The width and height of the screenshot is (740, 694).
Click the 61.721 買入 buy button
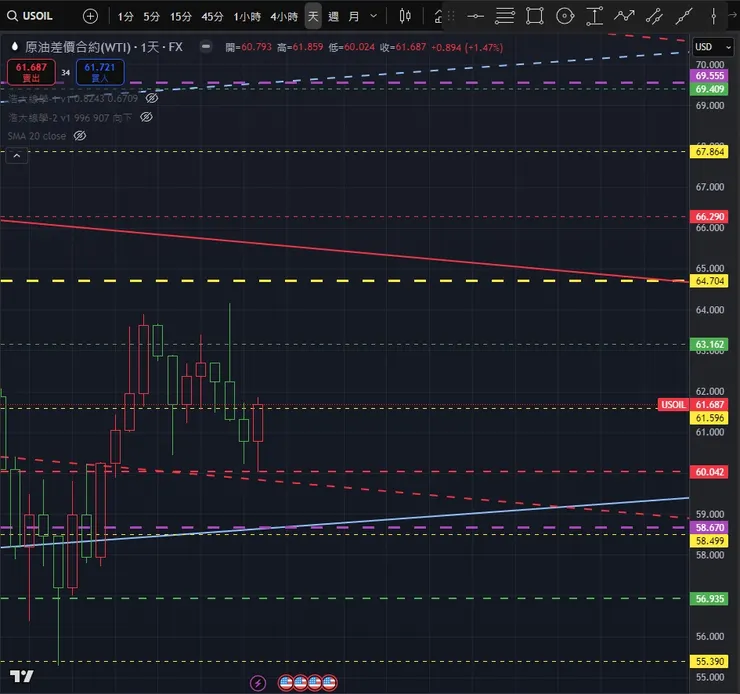click(x=100, y=72)
